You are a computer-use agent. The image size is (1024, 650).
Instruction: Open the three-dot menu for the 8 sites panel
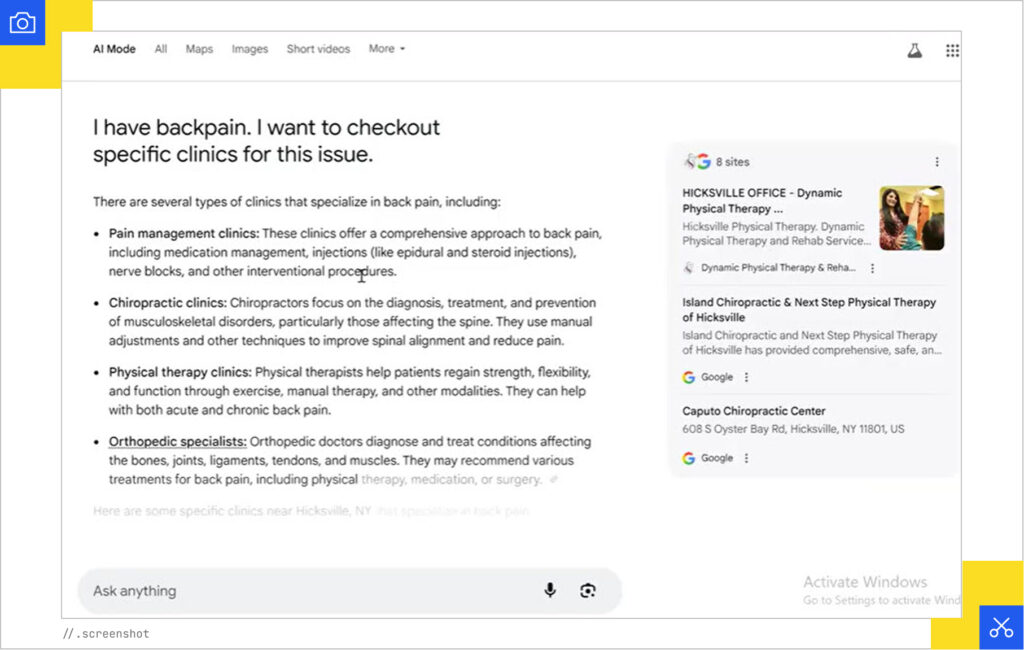937,162
